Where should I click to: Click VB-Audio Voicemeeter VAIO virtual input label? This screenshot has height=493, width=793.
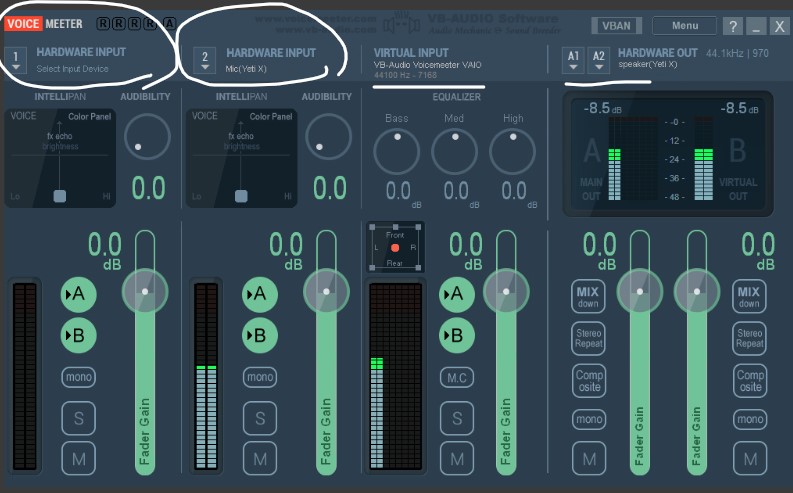pos(427,65)
